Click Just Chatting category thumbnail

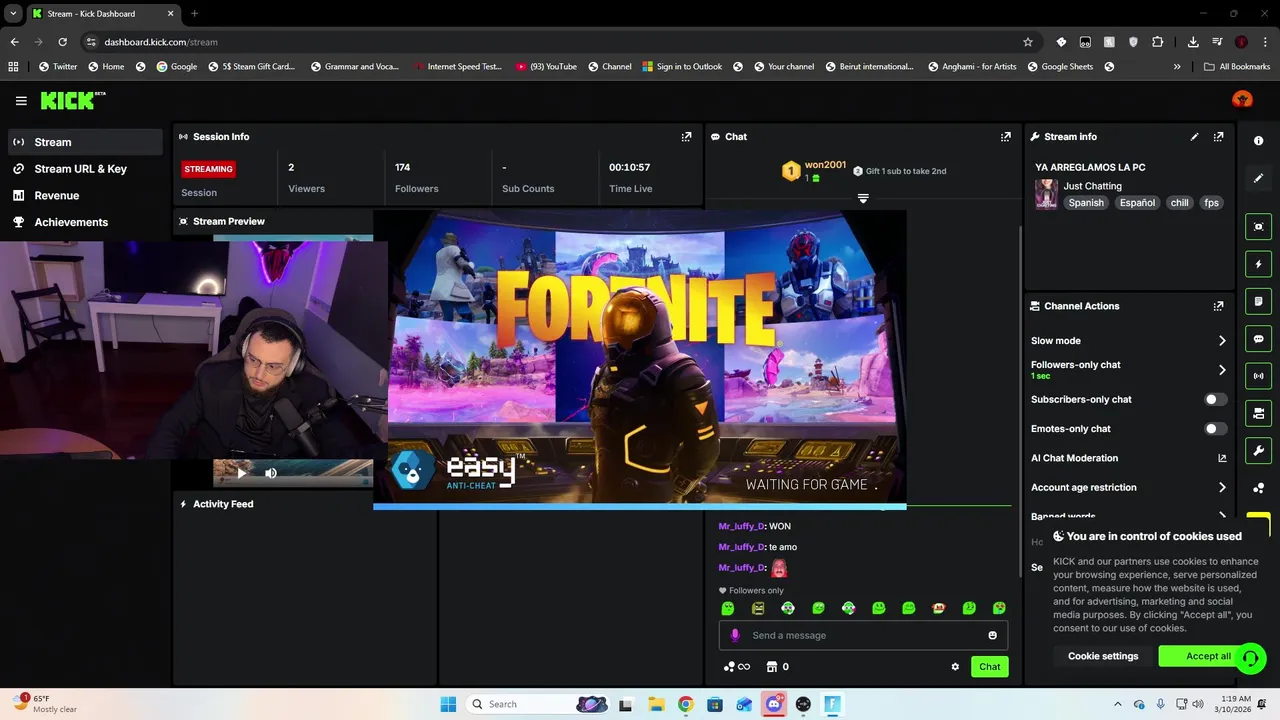(1046, 194)
